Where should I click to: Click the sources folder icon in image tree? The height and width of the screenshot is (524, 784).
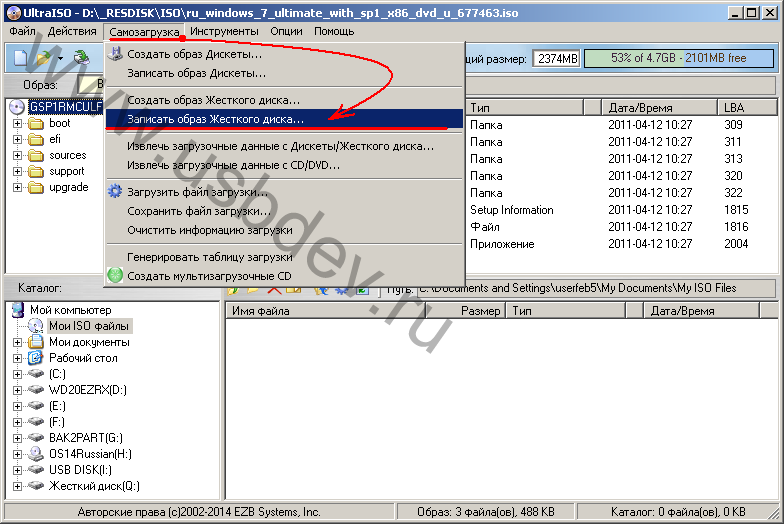(x=36, y=156)
